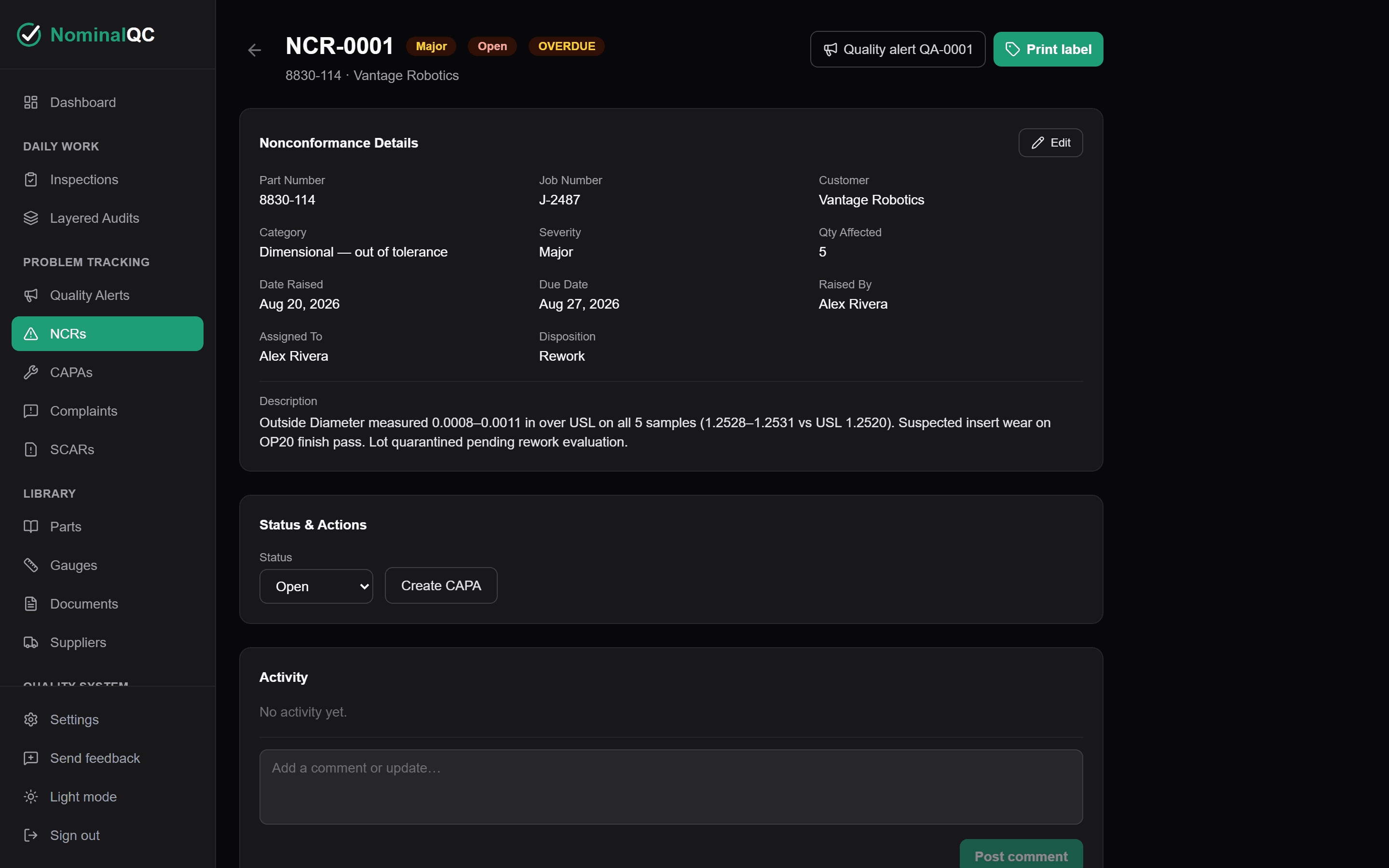
Task: Open Parts via its book icon
Action: (31, 527)
